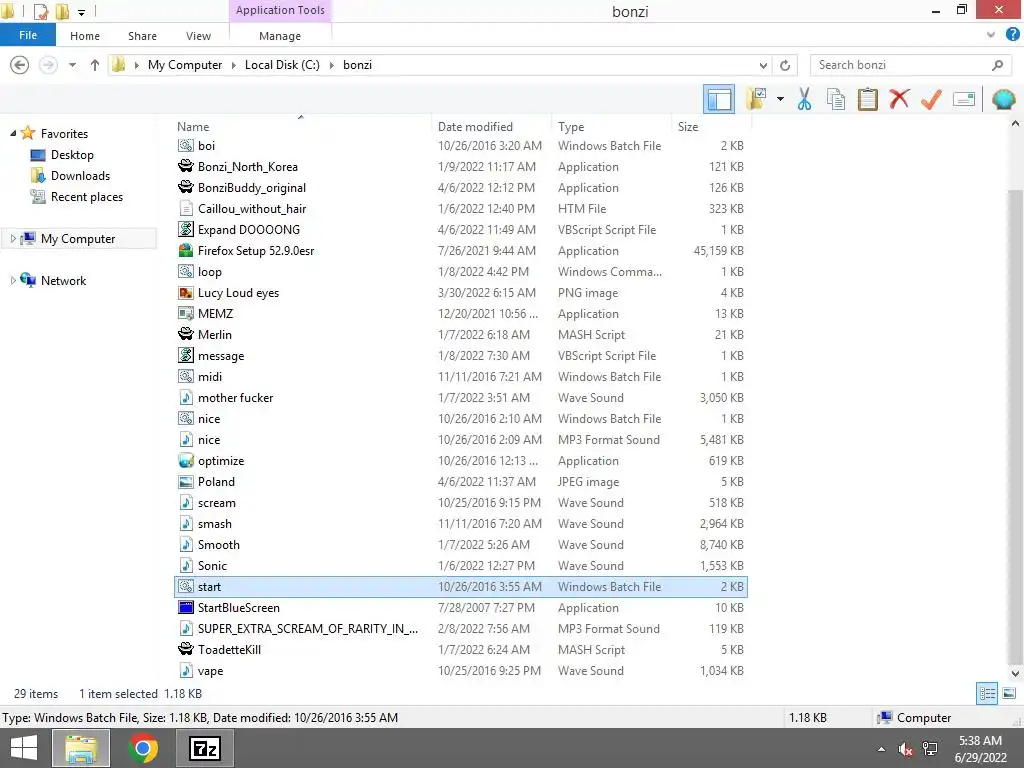Open 7-Zip from the taskbar
1024x768 pixels.
(x=205, y=748)
